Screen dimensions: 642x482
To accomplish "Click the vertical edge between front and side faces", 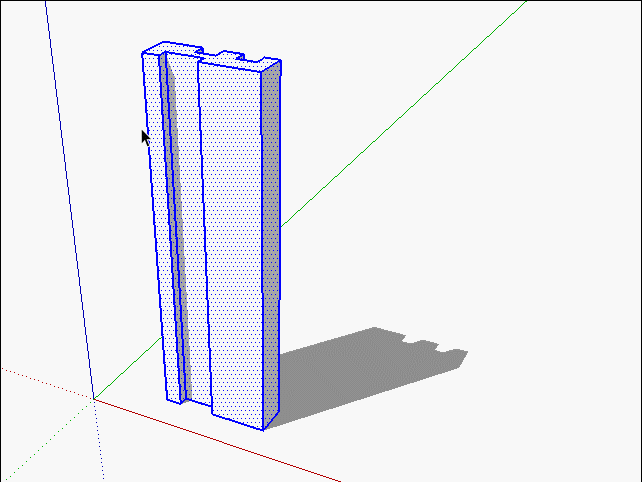I will 262,250.
